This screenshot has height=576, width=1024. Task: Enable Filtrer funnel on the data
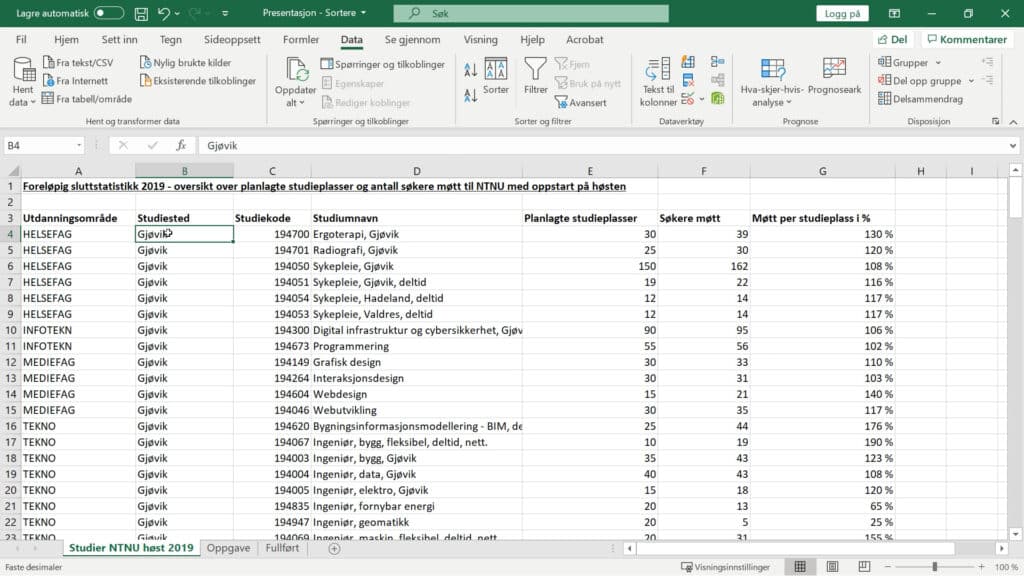point(536,76)
